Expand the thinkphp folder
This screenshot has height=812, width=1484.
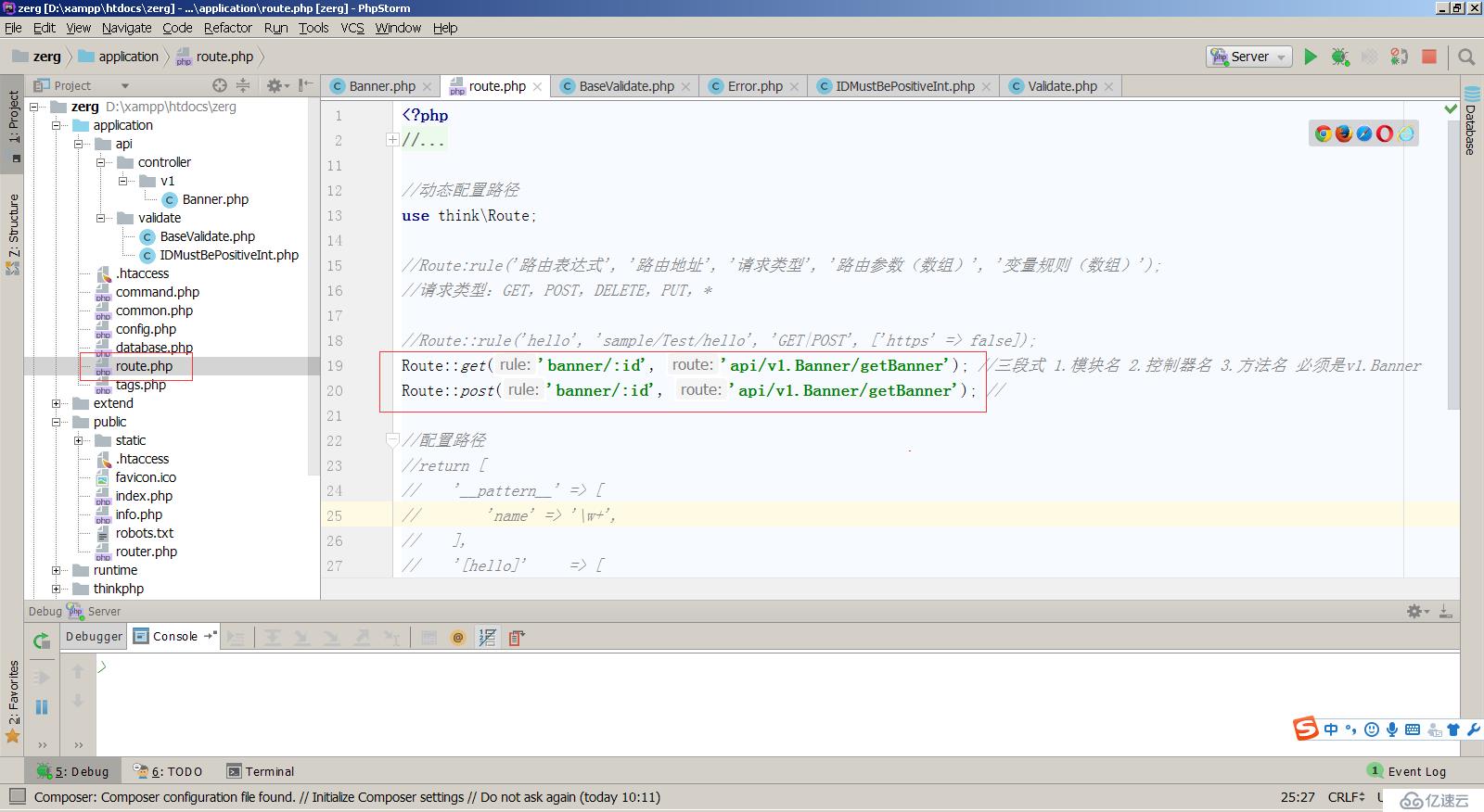click(x=57, y=589)
